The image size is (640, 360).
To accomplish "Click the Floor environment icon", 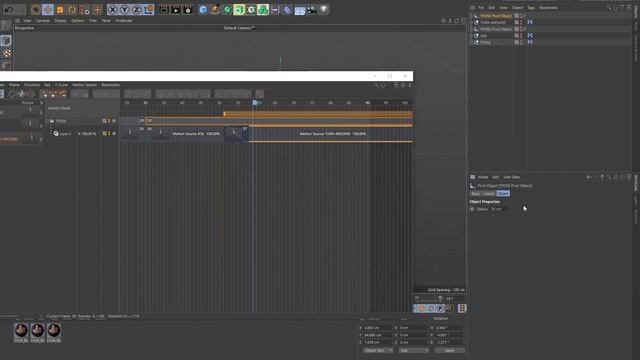I will tap(300, 9).
